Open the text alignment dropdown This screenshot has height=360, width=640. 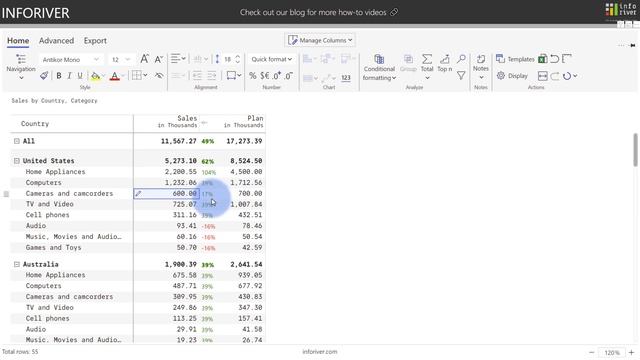(178, 59)
